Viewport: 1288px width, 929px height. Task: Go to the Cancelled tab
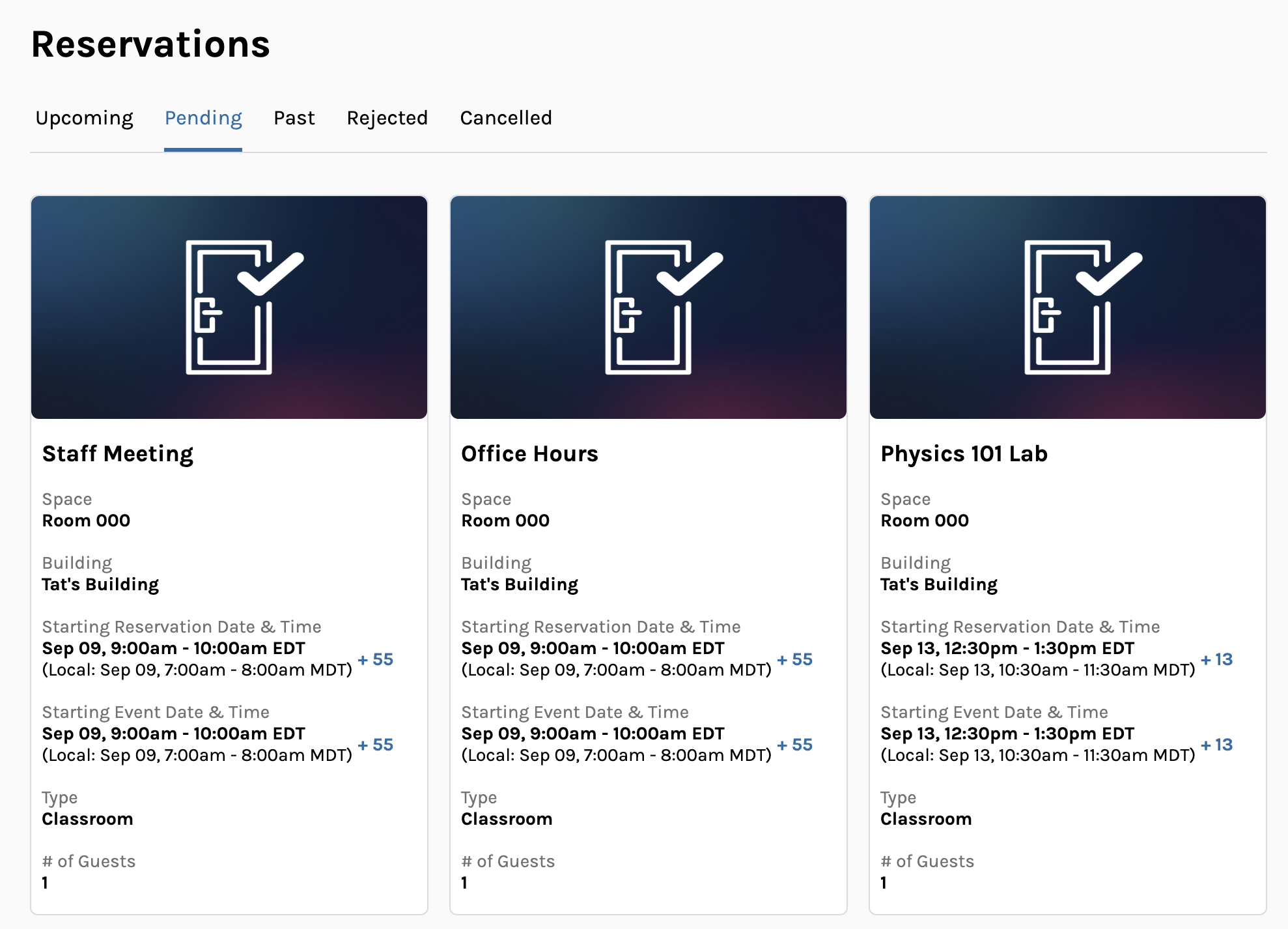point(506,118)
